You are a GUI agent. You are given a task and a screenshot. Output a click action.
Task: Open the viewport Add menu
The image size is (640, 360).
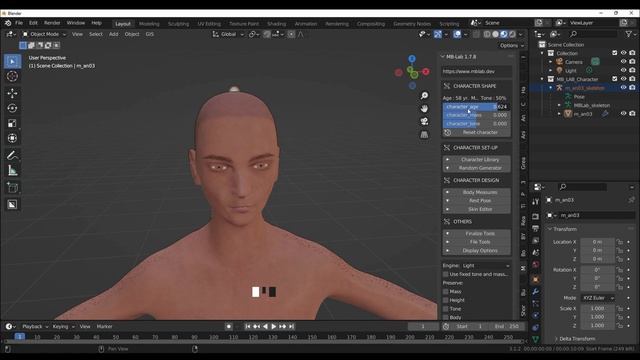[113, 34]
